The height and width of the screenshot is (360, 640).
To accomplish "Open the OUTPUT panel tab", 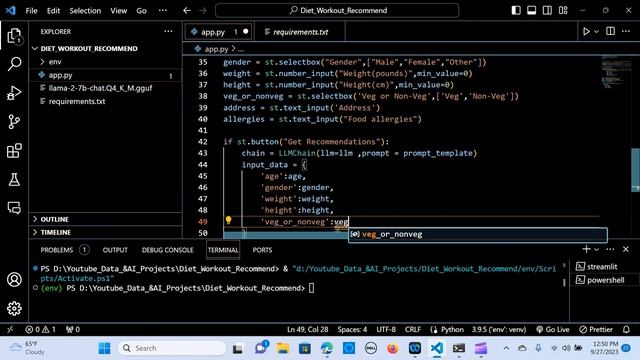I will pyautogui.click(x=115, y=250).
